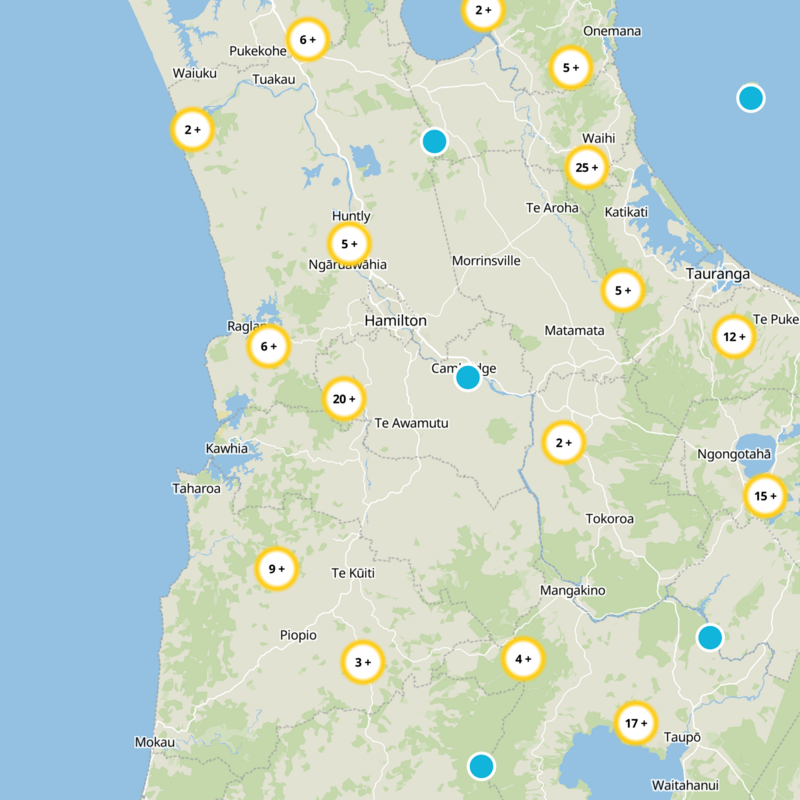Select the 4+ cluster south of Mangakino
This screenshot has height=800, width=800.
521,660
